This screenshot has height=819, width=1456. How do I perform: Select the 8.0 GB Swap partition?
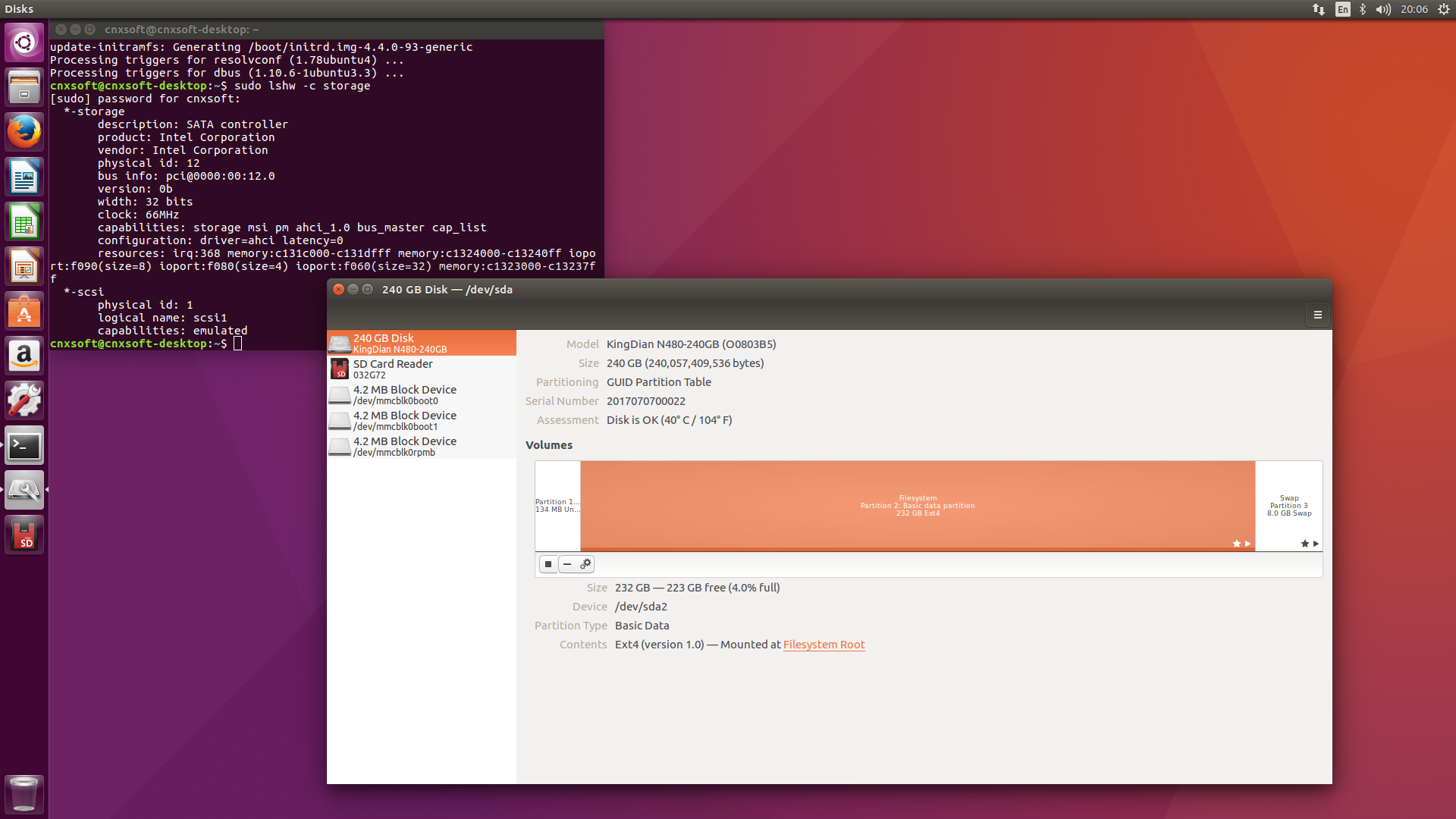point(1289,506)
